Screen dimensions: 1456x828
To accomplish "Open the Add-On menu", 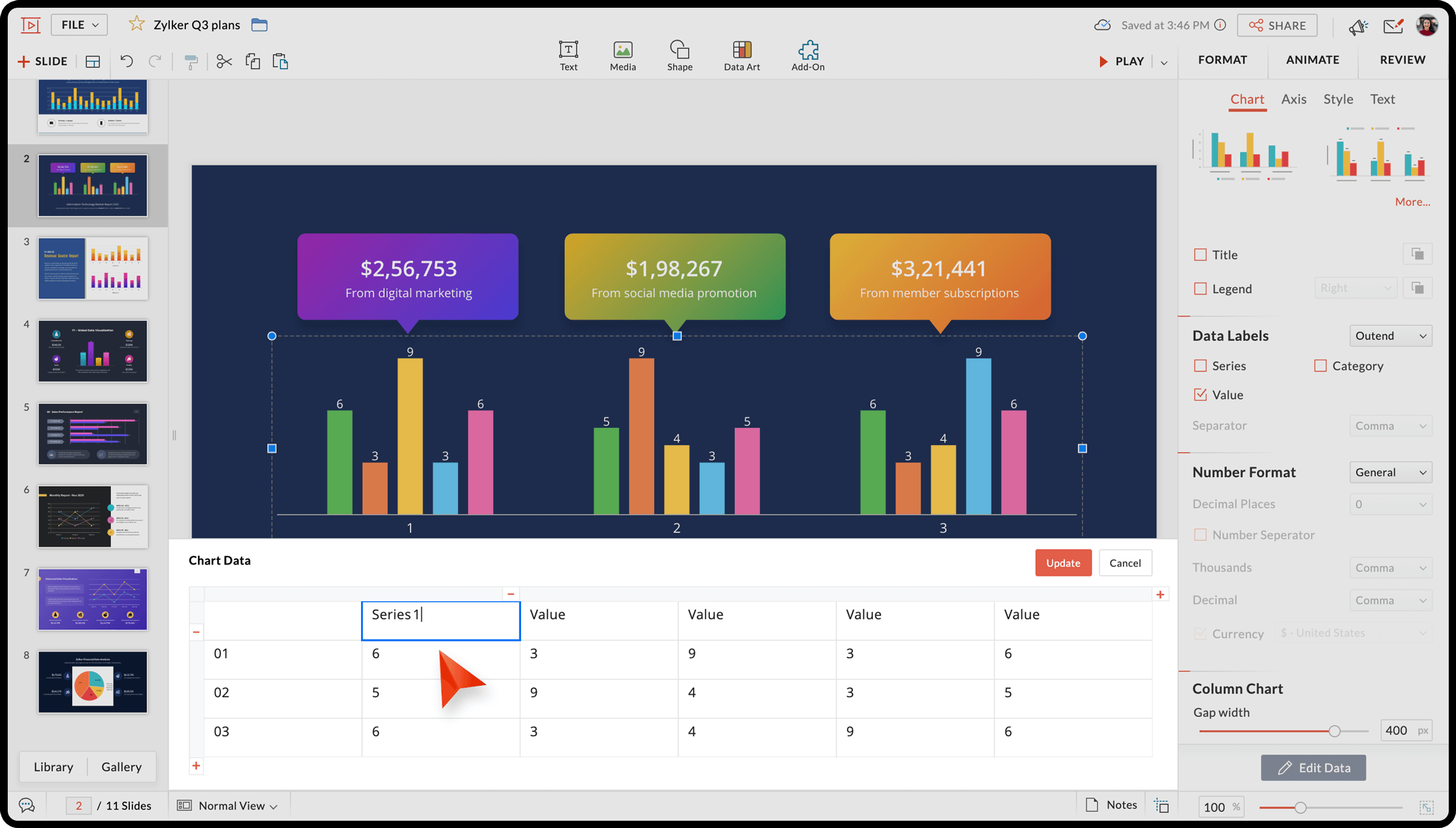I will (808, 56).
